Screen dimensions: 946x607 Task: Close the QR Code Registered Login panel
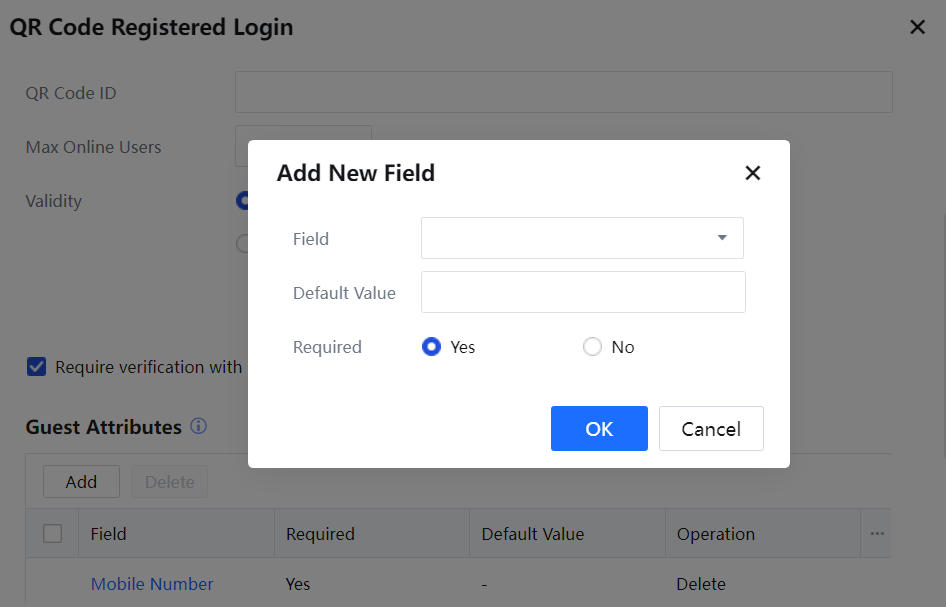[x=917, y=28]
